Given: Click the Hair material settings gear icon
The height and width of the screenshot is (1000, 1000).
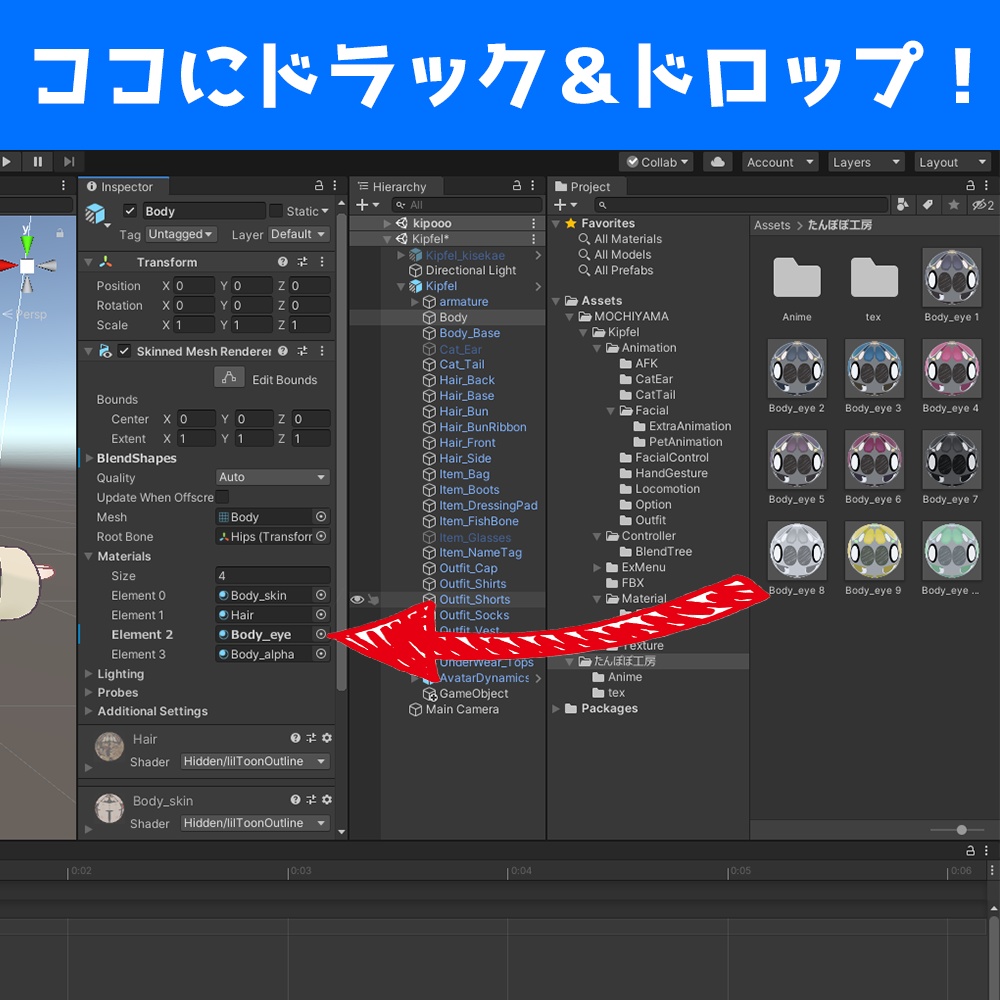Looking at the screenshot, I should [x=325, y=738].
